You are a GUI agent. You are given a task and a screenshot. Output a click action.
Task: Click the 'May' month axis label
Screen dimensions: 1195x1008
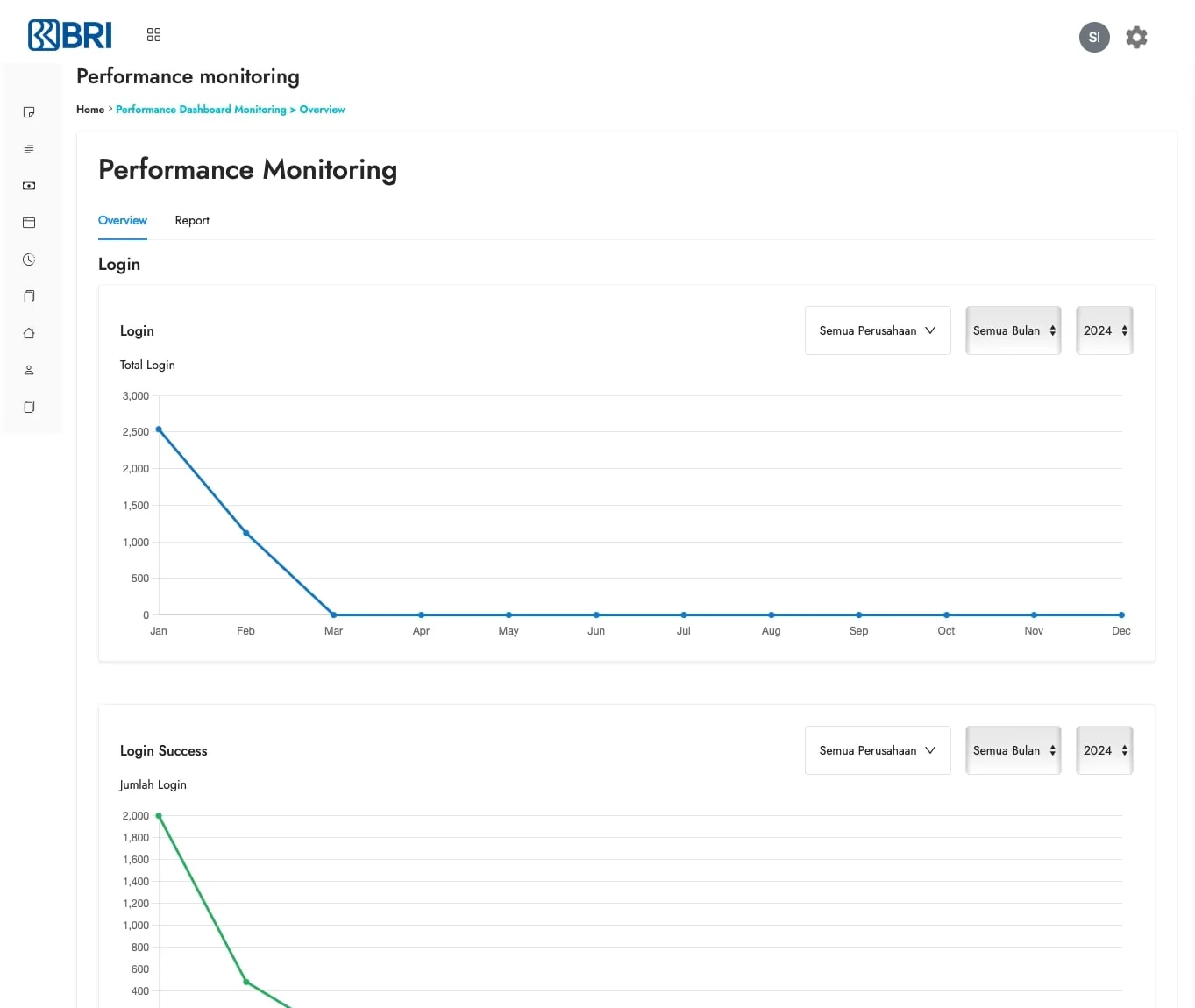coord(509,631)
